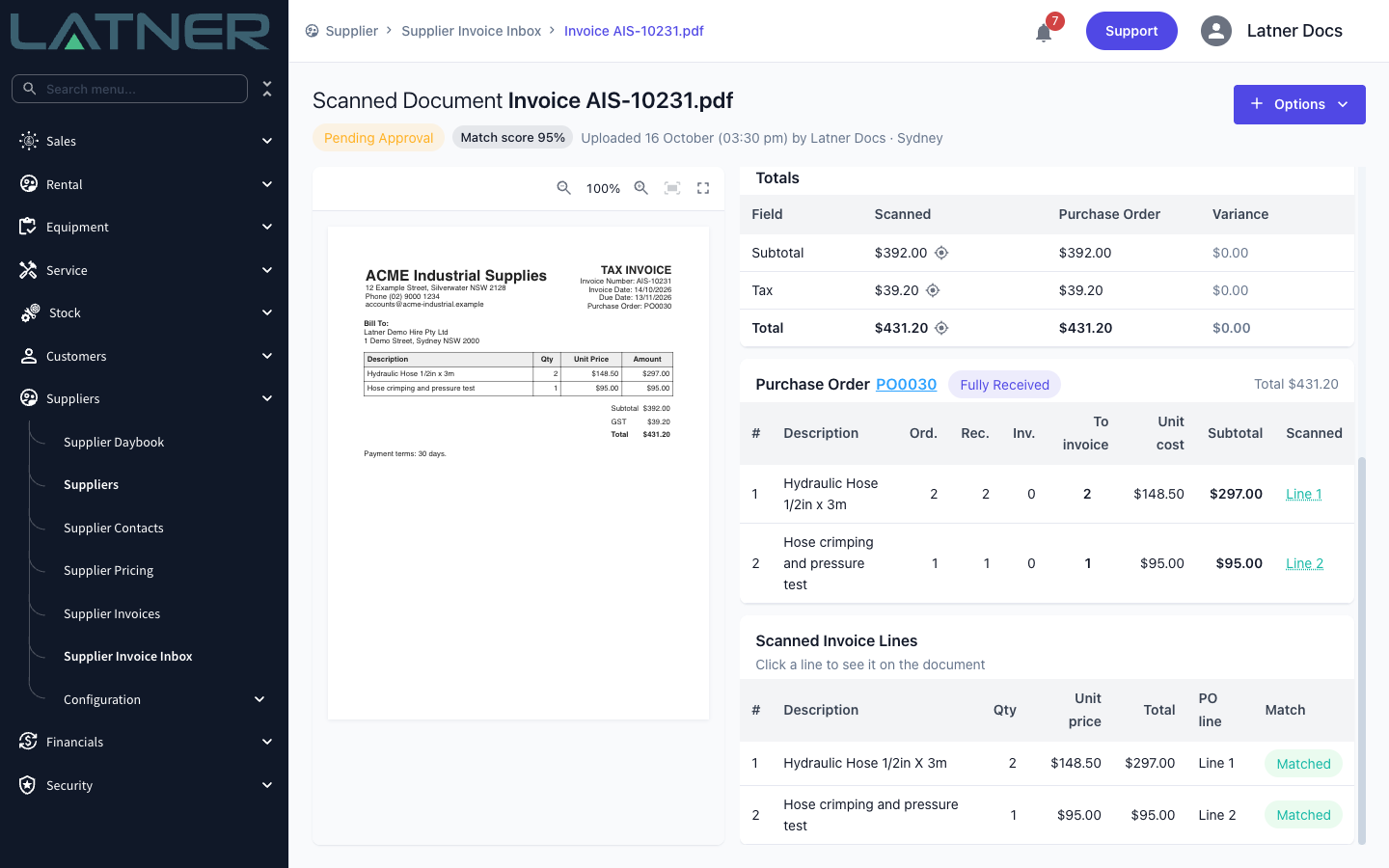This screenshot has width=1389, height=868.
Task: Click the Pending Approval status badge
Action: pos(378,138)
